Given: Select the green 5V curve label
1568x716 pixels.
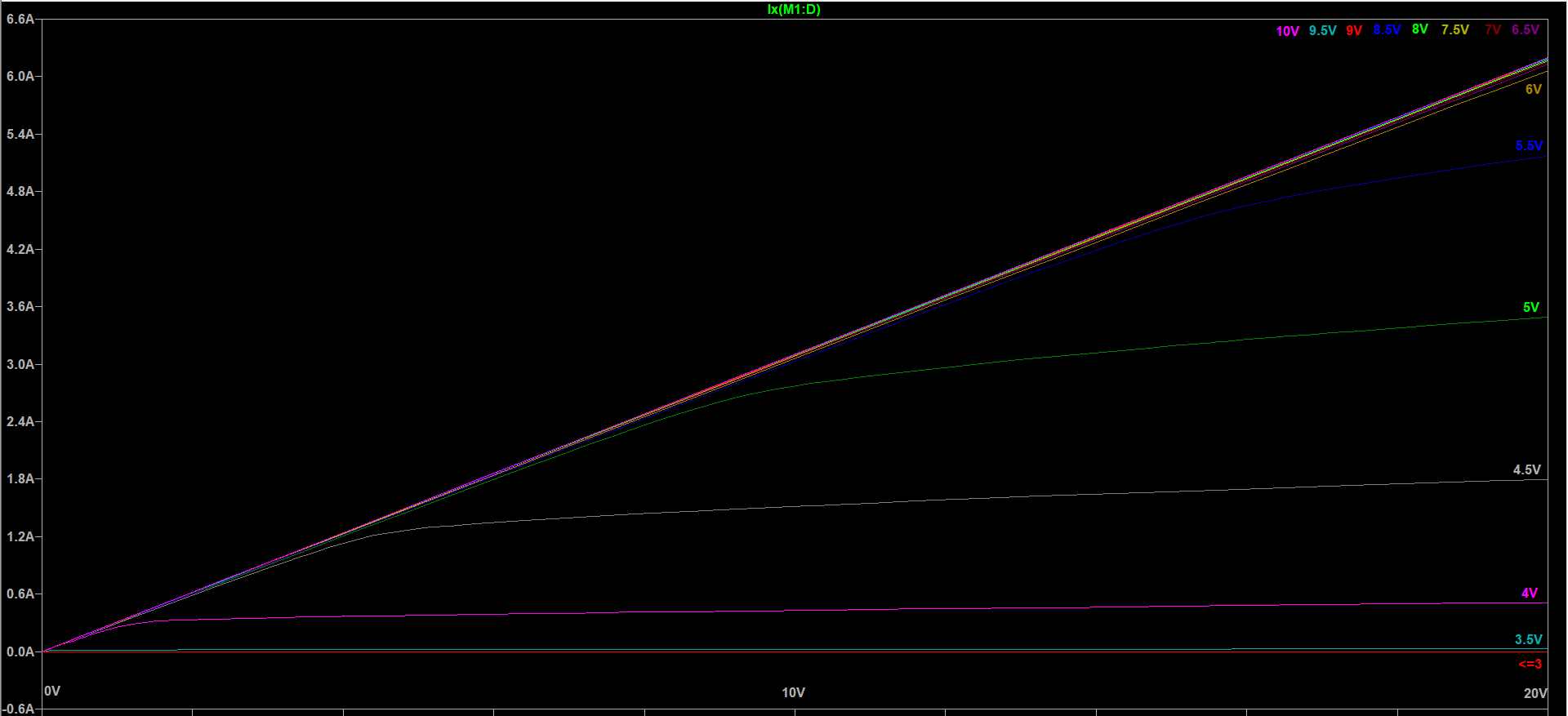Looking at the screenshot, I should (x=1530, y=308).
